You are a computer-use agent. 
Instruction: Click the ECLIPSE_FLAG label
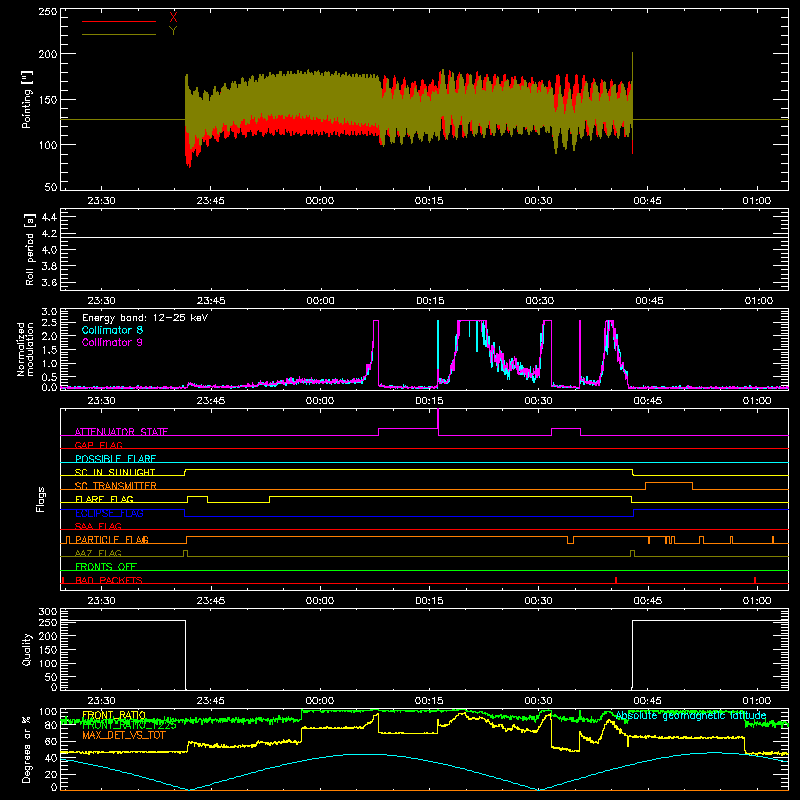(109, 513)
